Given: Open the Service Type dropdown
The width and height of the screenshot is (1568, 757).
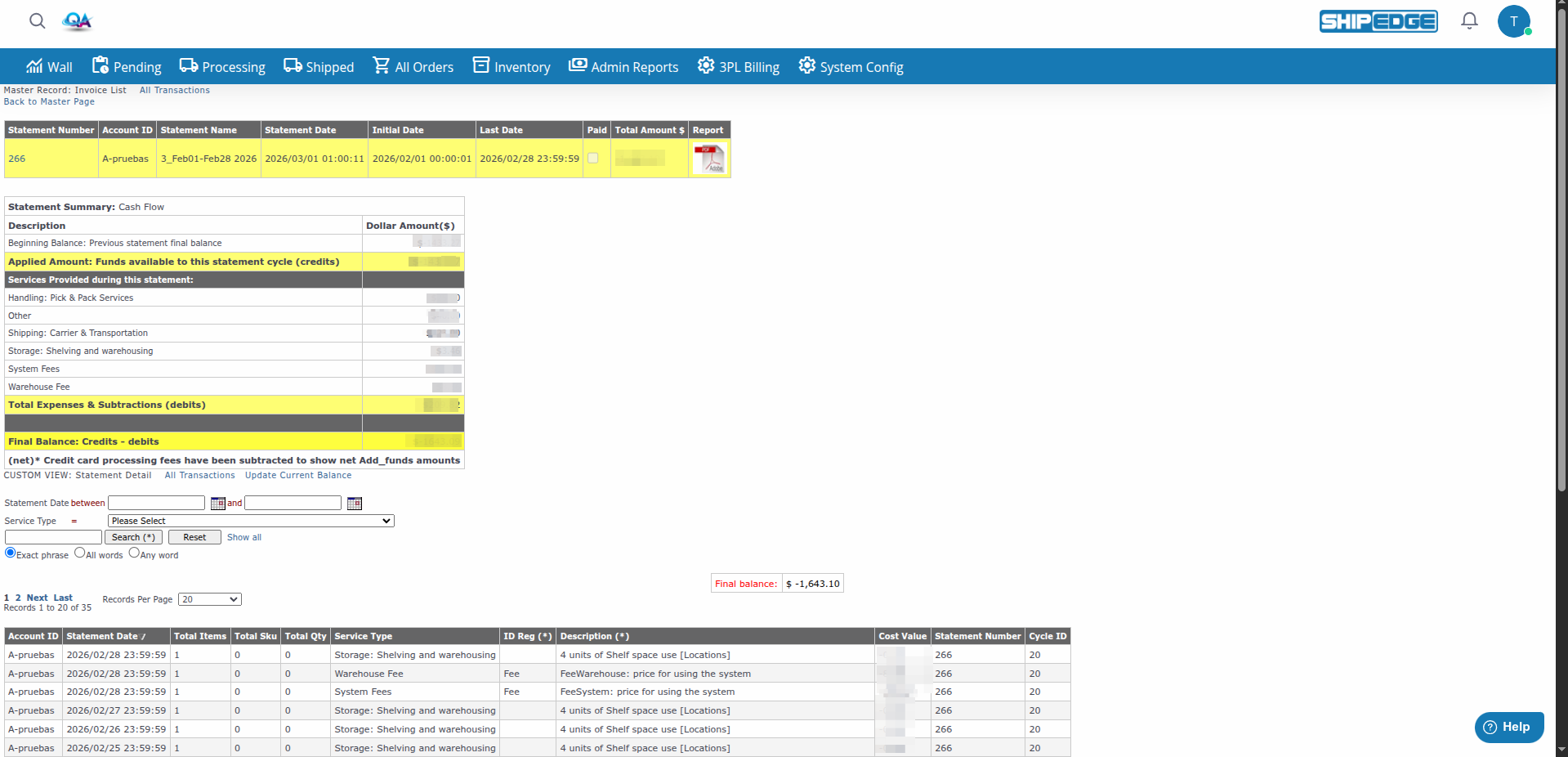Looking at the screenshot, I should point(249,521).
